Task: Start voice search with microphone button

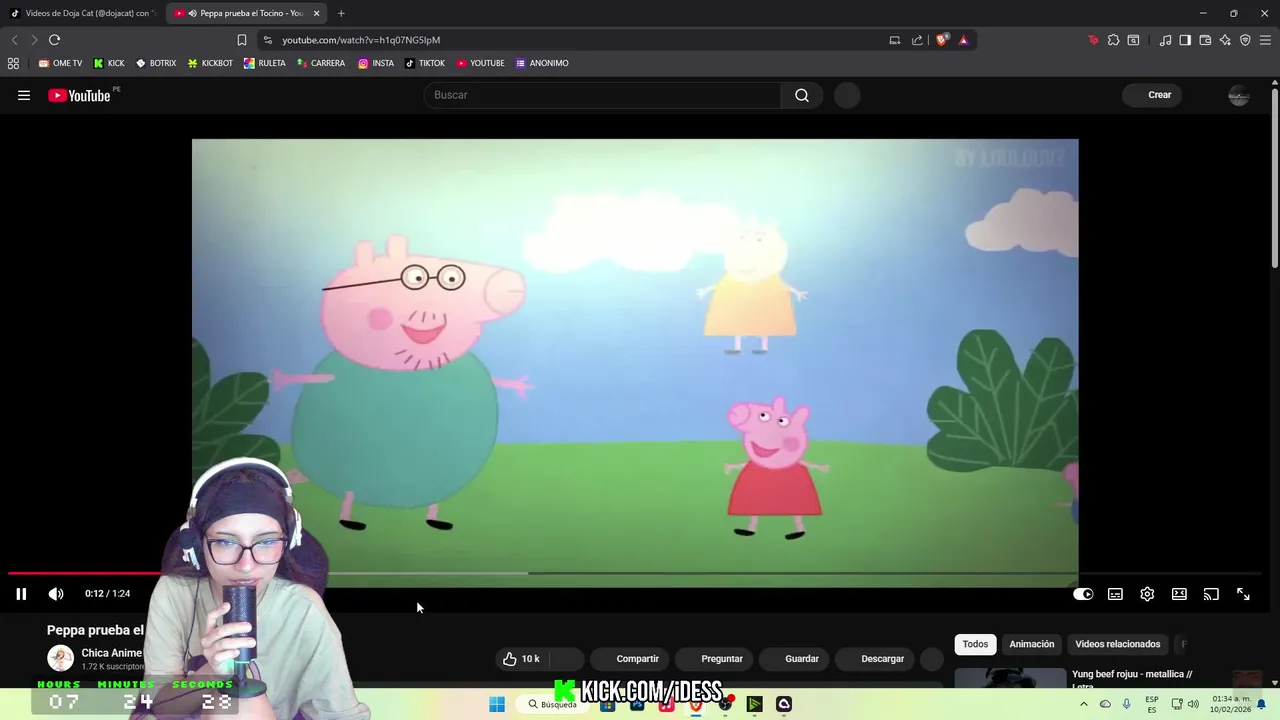Action: tap(847, 95)
